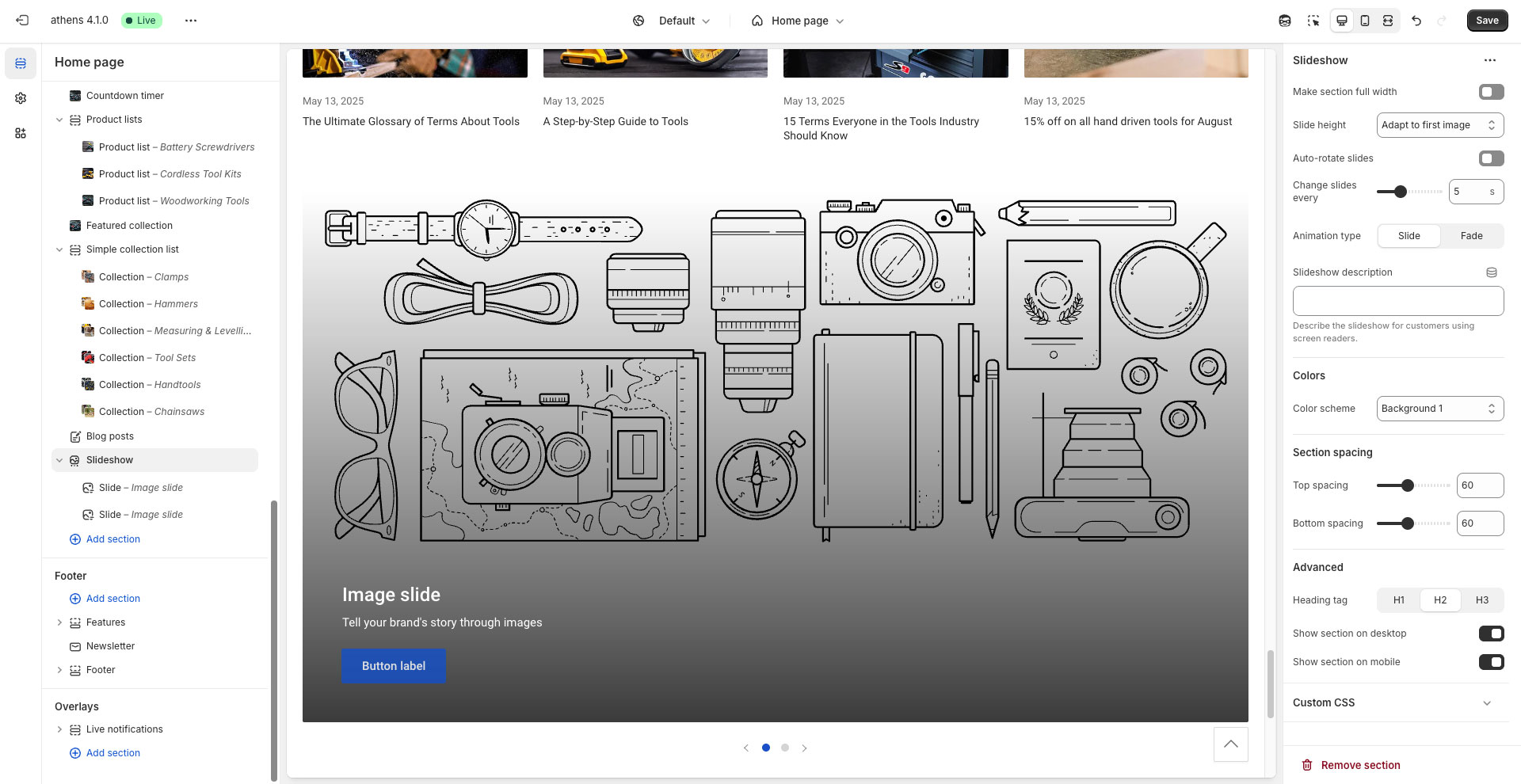Open the theme actions ellipsis menu
The height and width of the screenshot is (784, 1521).
191,21
